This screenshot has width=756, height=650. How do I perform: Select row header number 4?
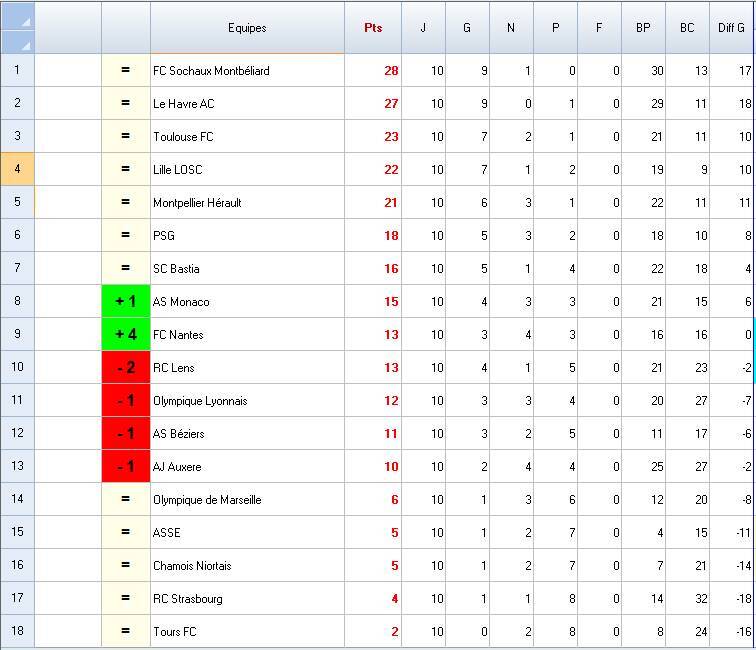[17, 170]
